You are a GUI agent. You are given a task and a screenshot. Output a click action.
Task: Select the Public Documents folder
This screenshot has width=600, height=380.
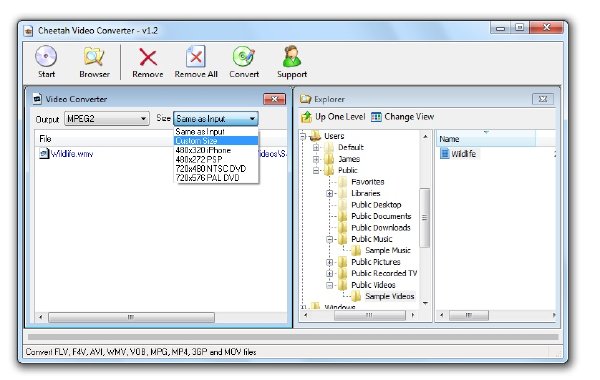[x=381, y=216]
